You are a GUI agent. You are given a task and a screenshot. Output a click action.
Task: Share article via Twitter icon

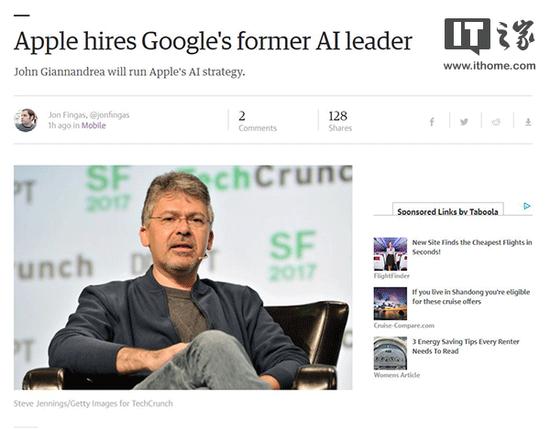464,122
